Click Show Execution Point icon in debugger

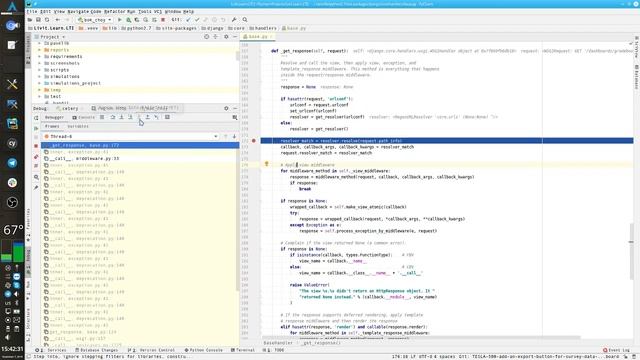click(102, 117)
